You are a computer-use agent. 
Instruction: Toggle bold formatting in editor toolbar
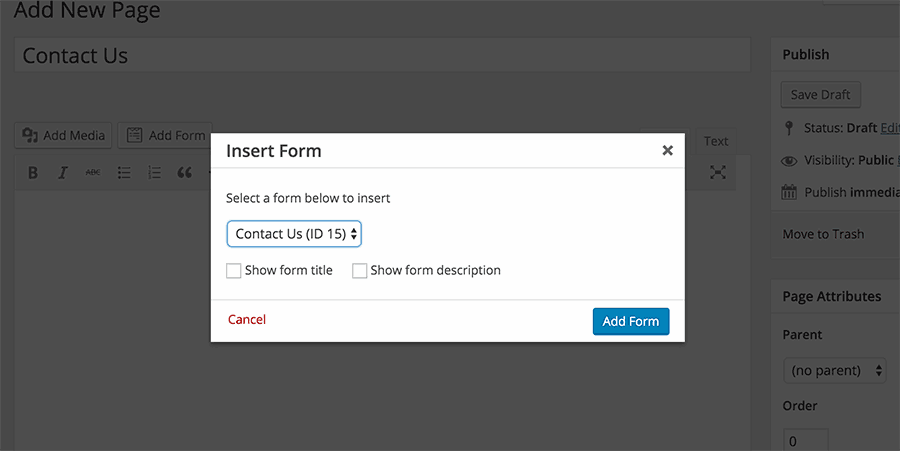[33, 173]
